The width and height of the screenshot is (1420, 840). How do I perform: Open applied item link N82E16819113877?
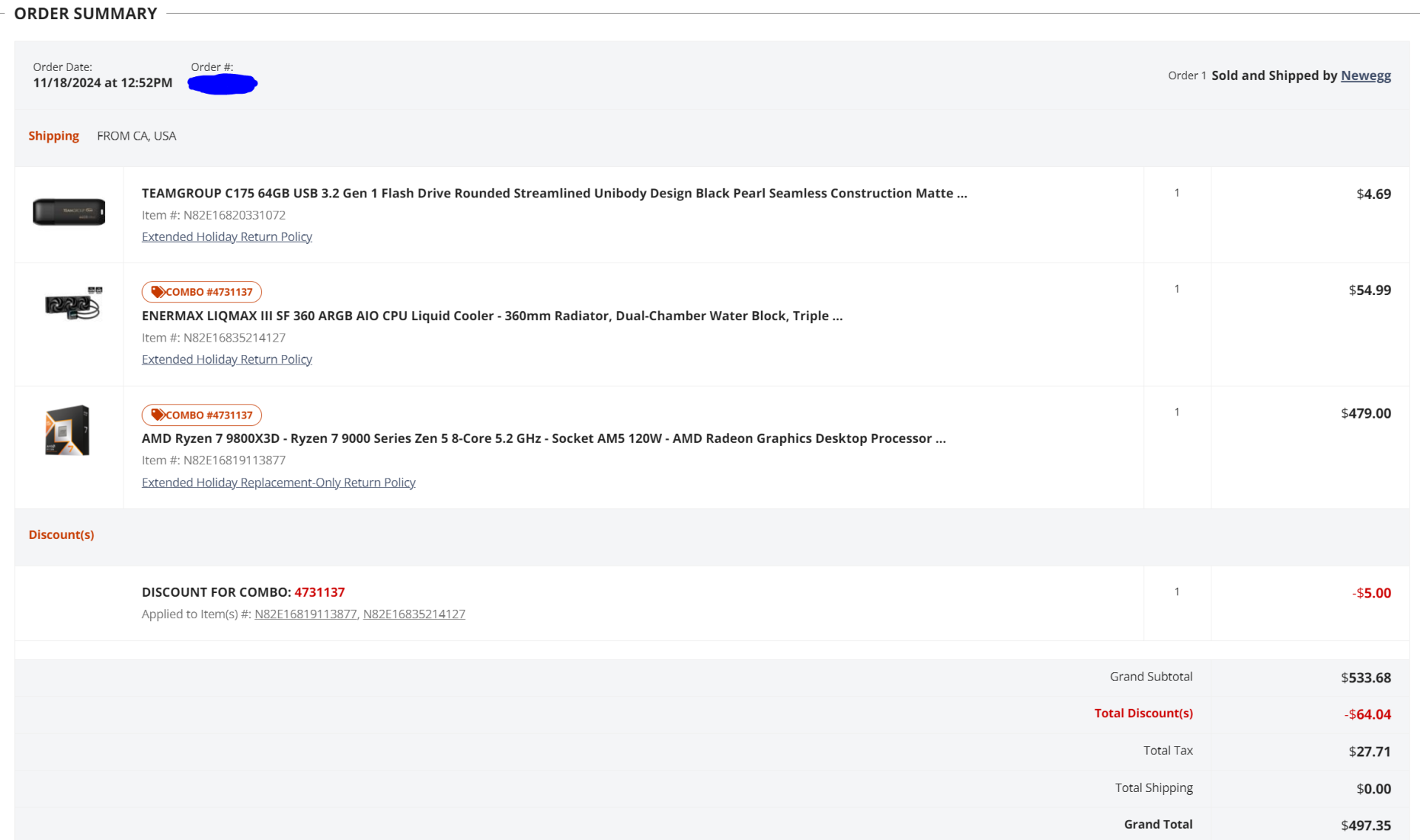click(305, 614)
